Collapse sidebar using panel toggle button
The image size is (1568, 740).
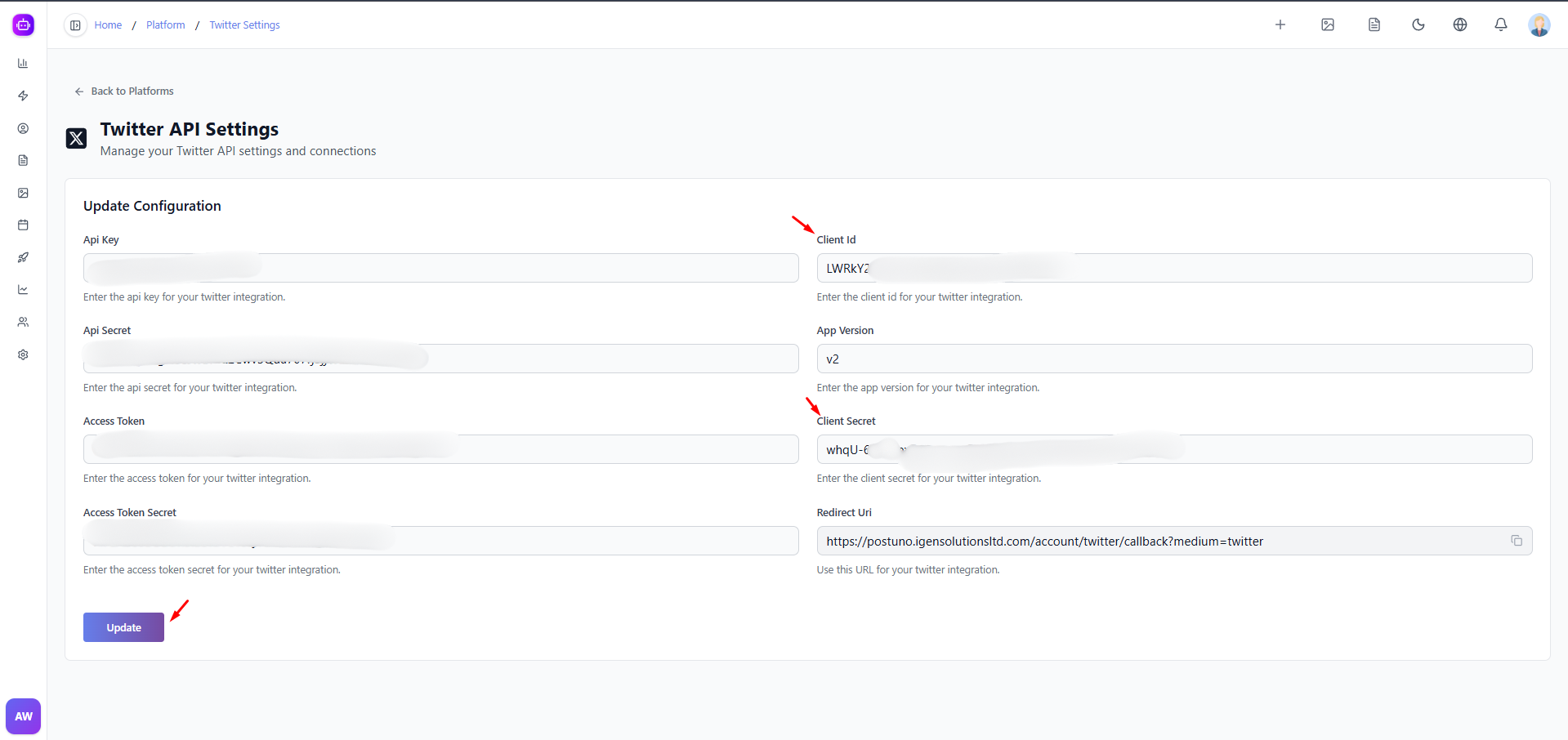tap(75, 25)
